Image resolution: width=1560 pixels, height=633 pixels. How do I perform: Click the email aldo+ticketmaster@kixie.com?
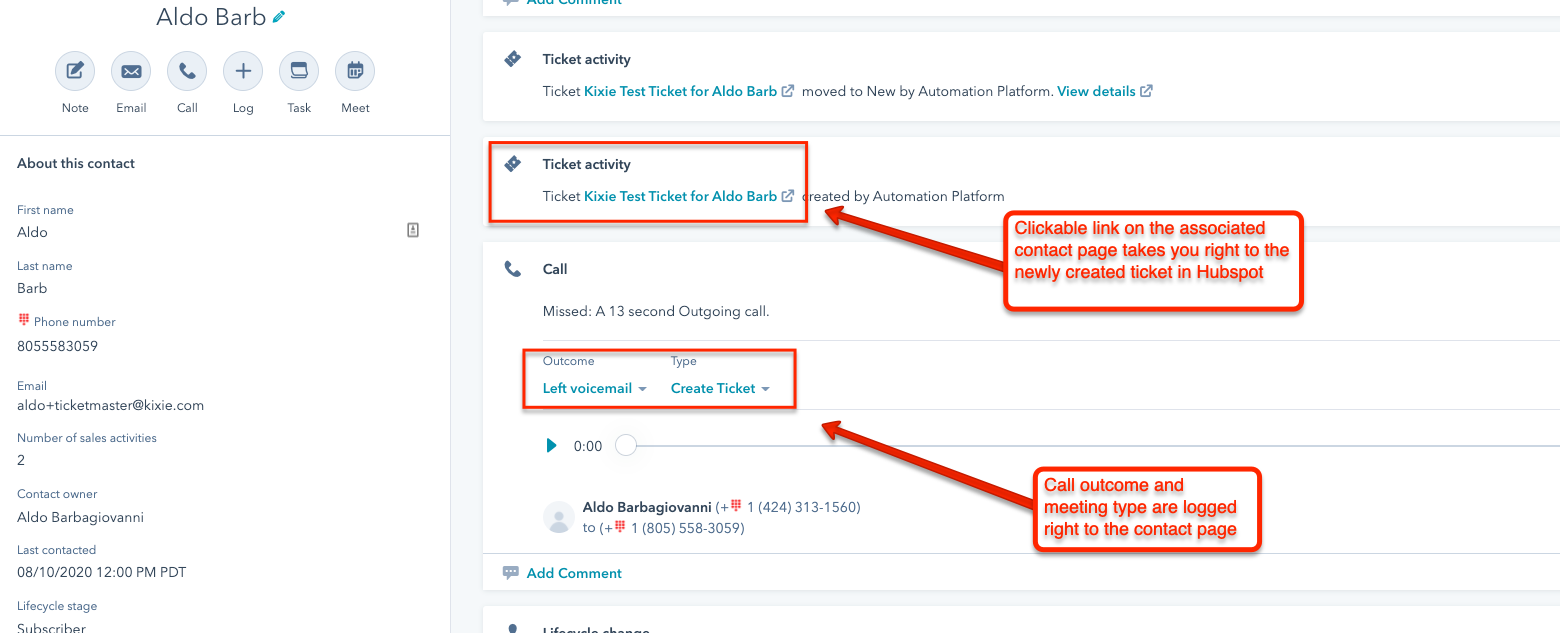pyautogui.click(x=110, y=405)
